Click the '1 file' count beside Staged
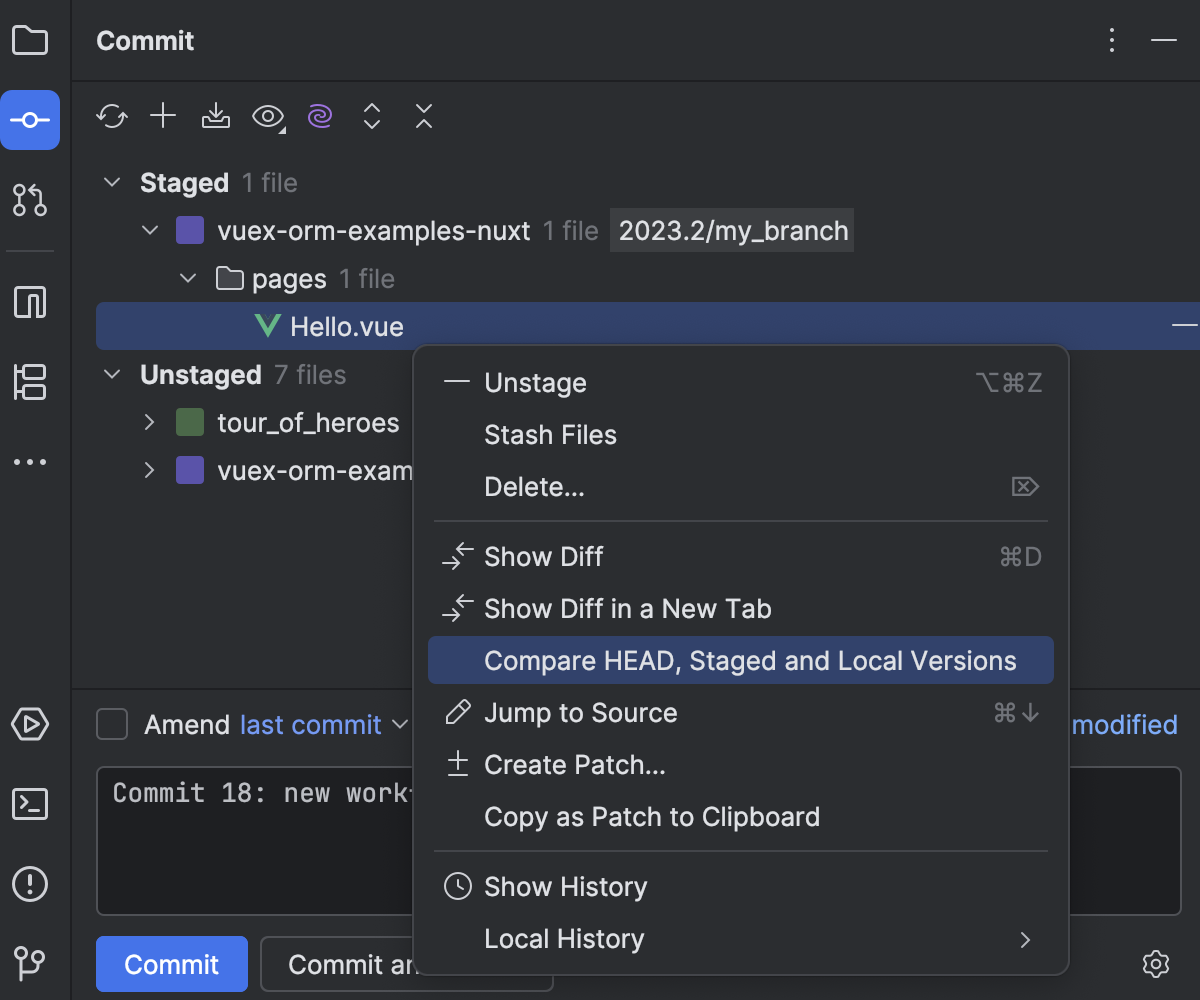 (x=269, y=183)
